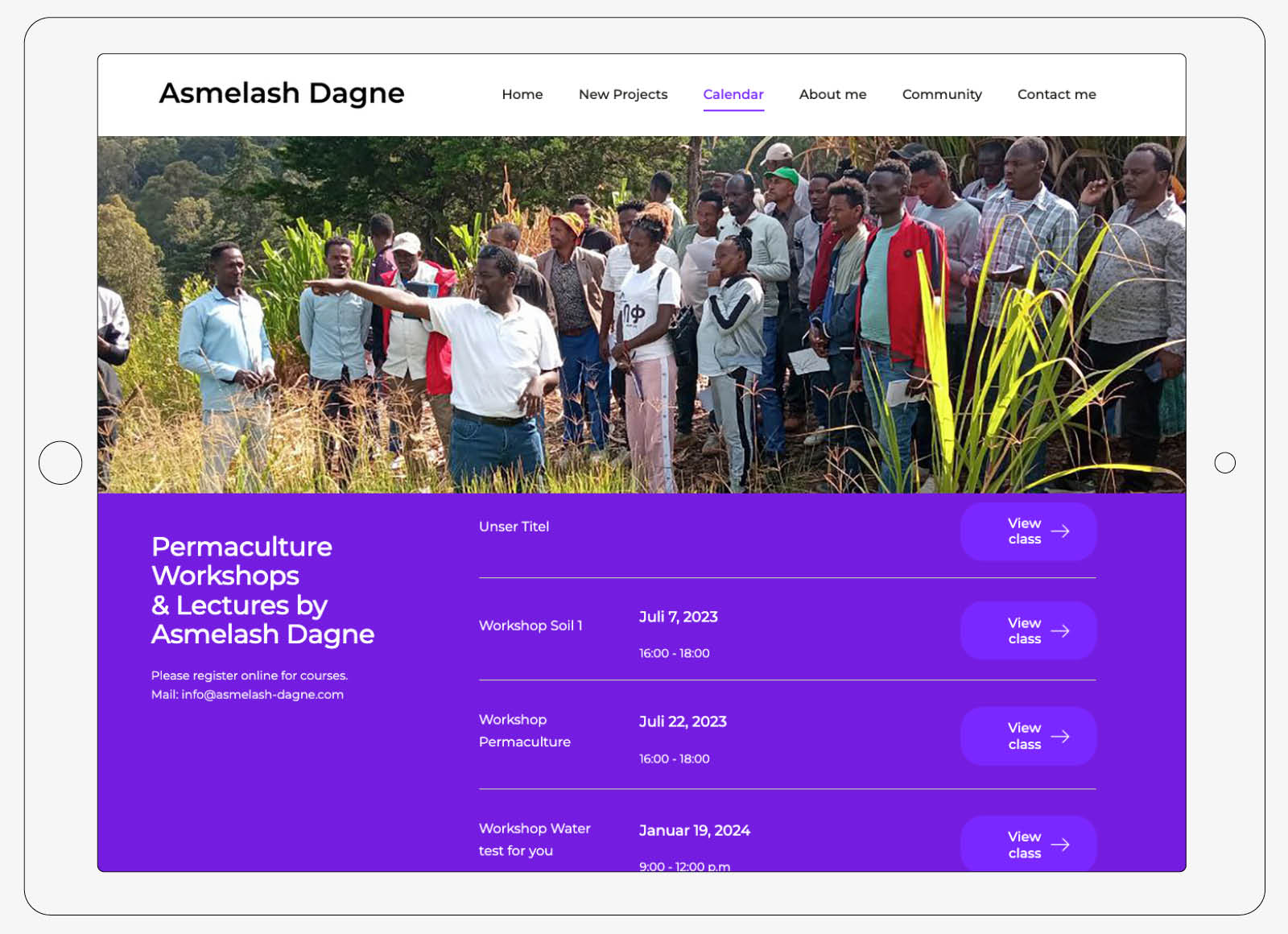View class for Juli 22 Permaculture workshop

tap(1029, 737)
